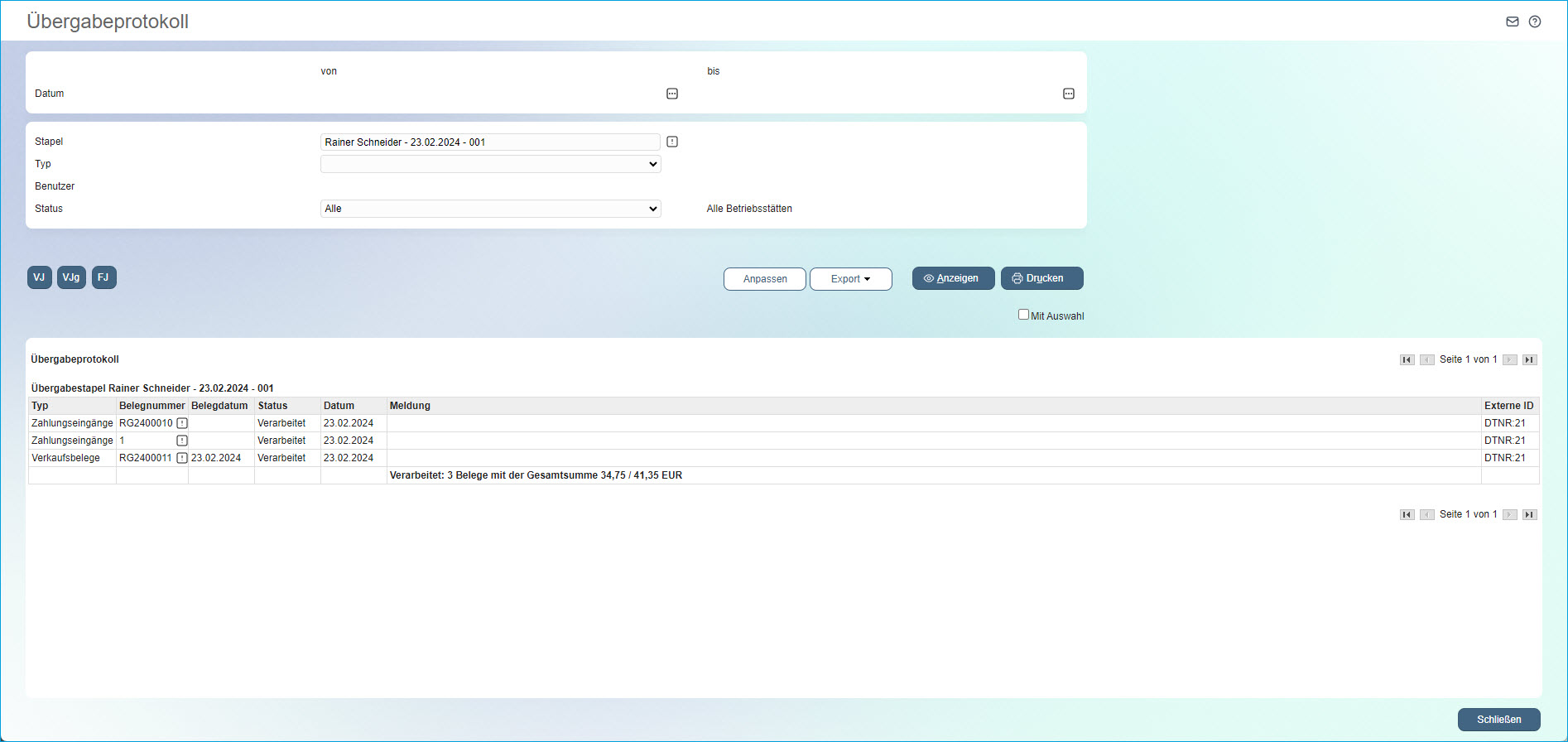Go to last page in bottom pager
Image resolution: width=1568 pixels, height=742 pixels.
(1530, 514)
